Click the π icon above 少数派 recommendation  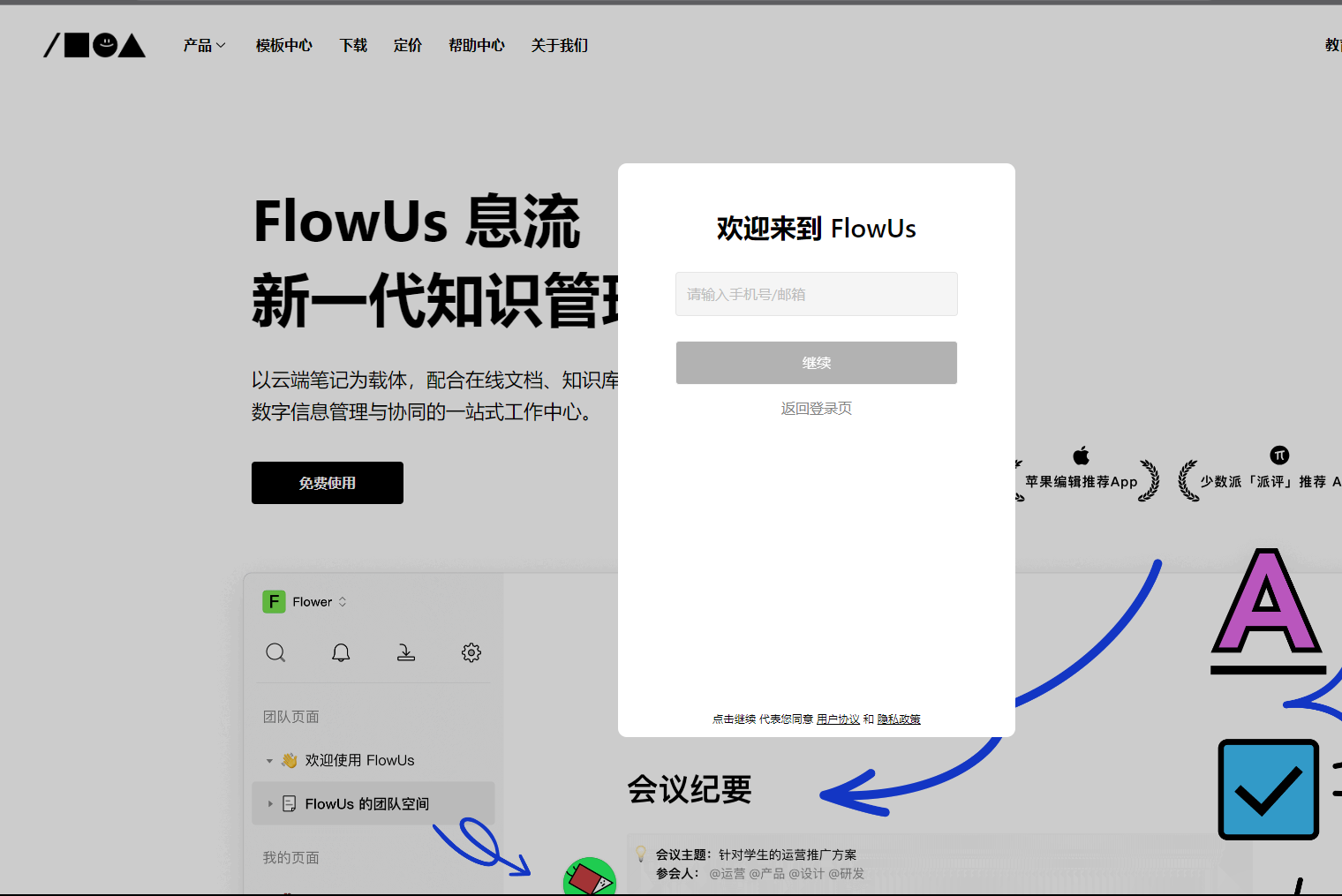[1279, 453]
